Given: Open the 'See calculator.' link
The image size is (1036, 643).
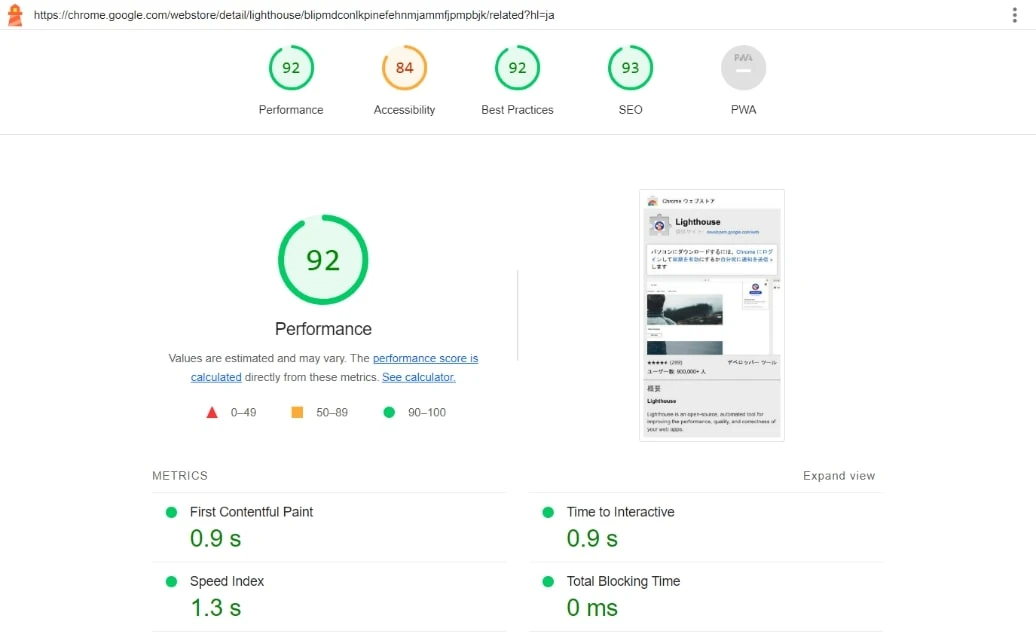Looking at the screenshot, I should point(419,377).
